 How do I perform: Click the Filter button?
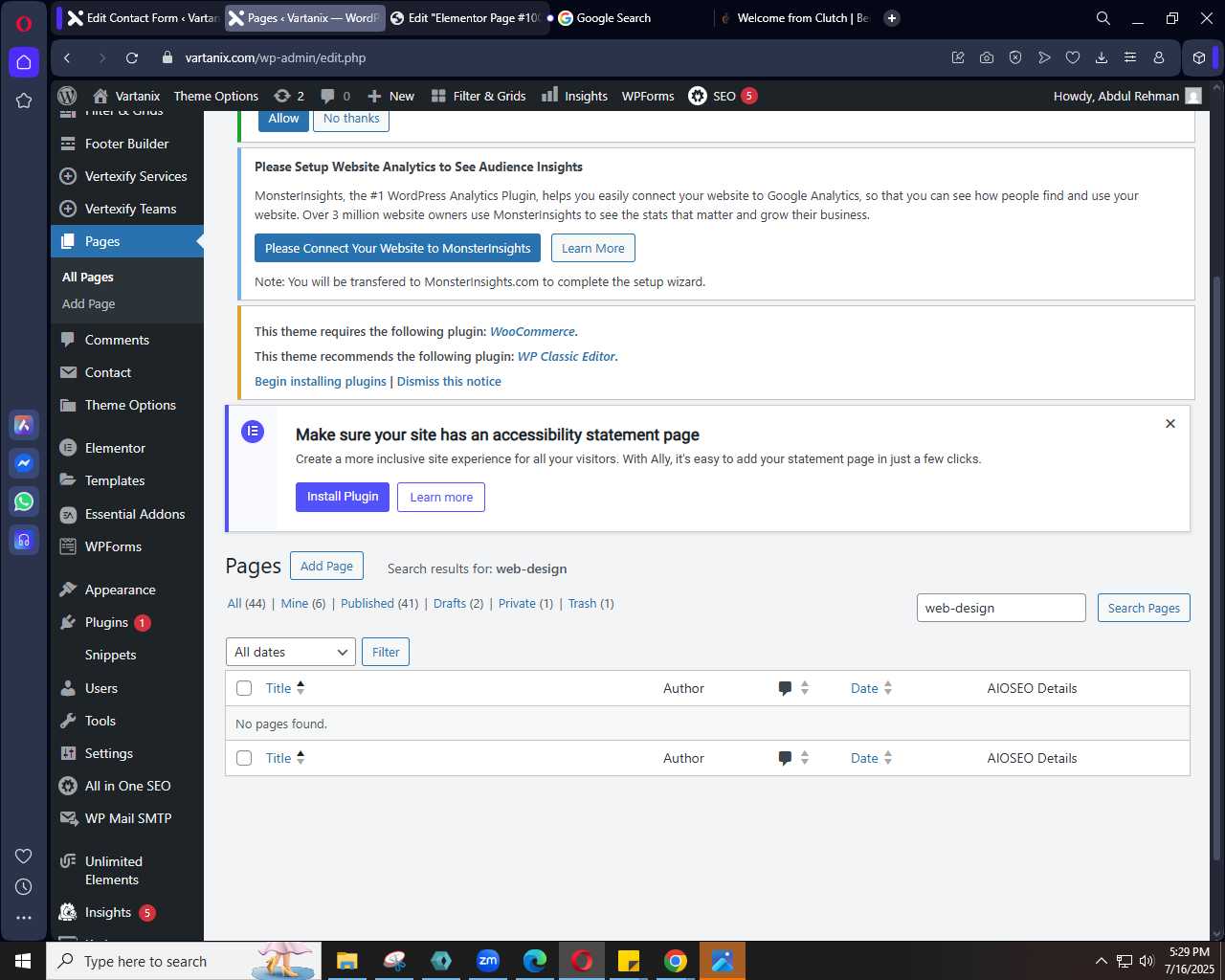point(386,652)
